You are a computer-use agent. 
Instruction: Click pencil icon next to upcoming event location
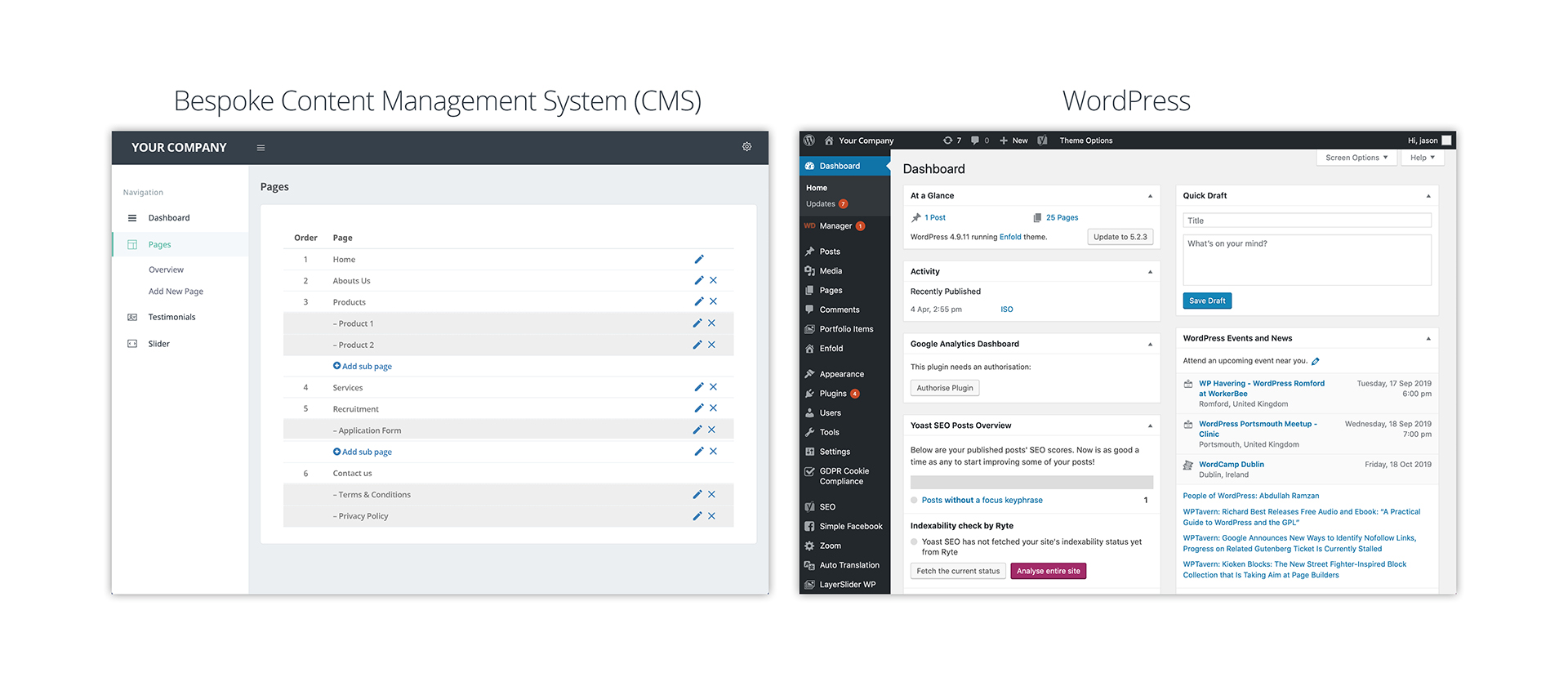(1316, 361)
